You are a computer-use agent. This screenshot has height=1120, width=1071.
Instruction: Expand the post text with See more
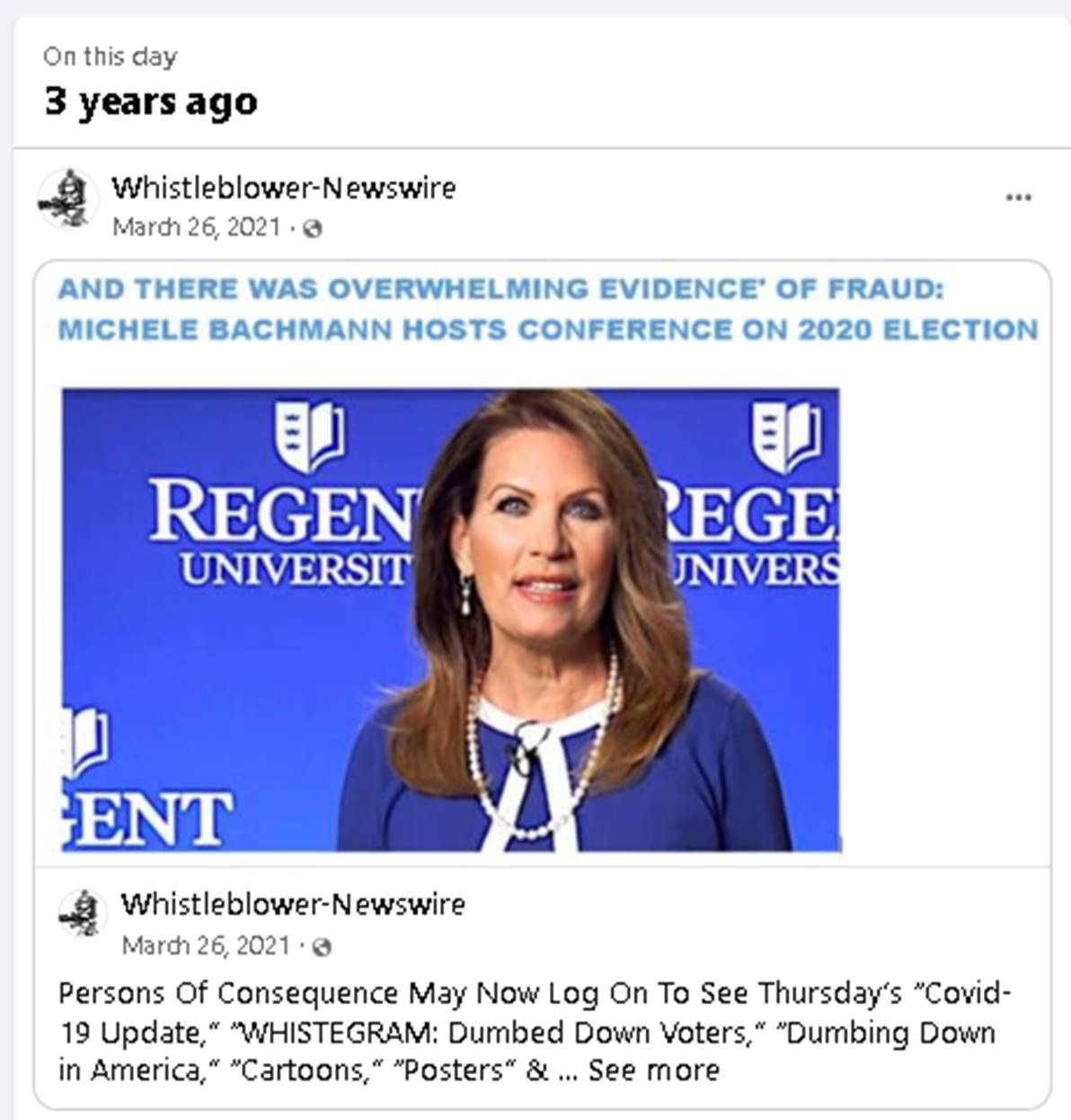pyautogui.click(x=653, y=1071)
